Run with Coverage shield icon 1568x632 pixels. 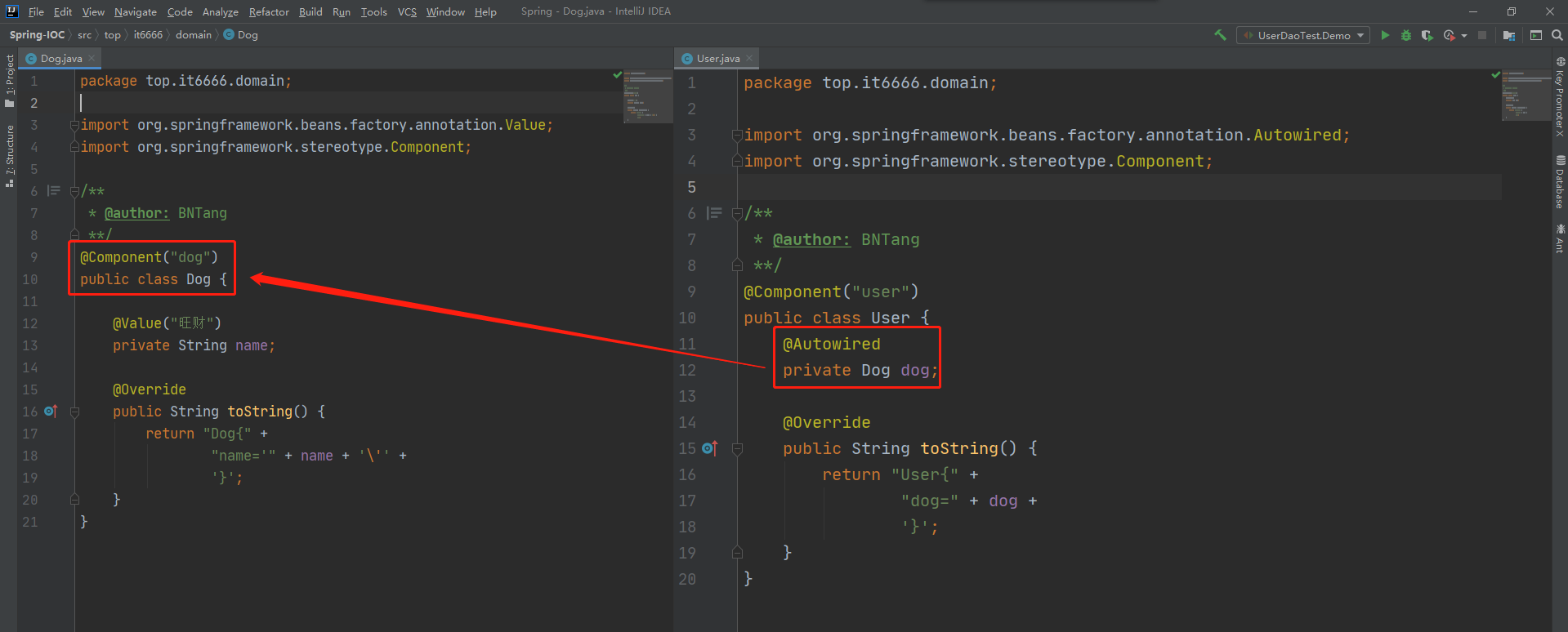coord(1427,35)
